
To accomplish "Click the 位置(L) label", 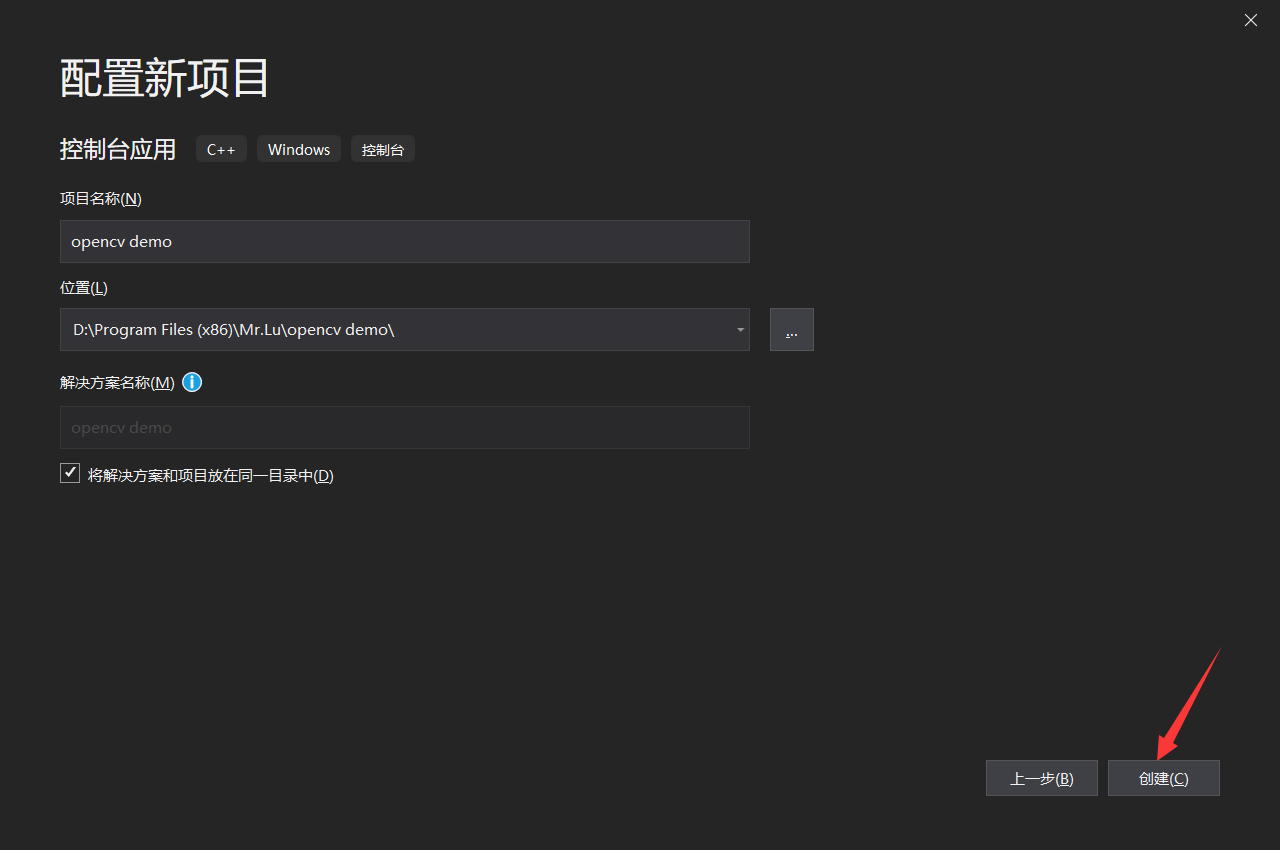I will pos(83,287).
